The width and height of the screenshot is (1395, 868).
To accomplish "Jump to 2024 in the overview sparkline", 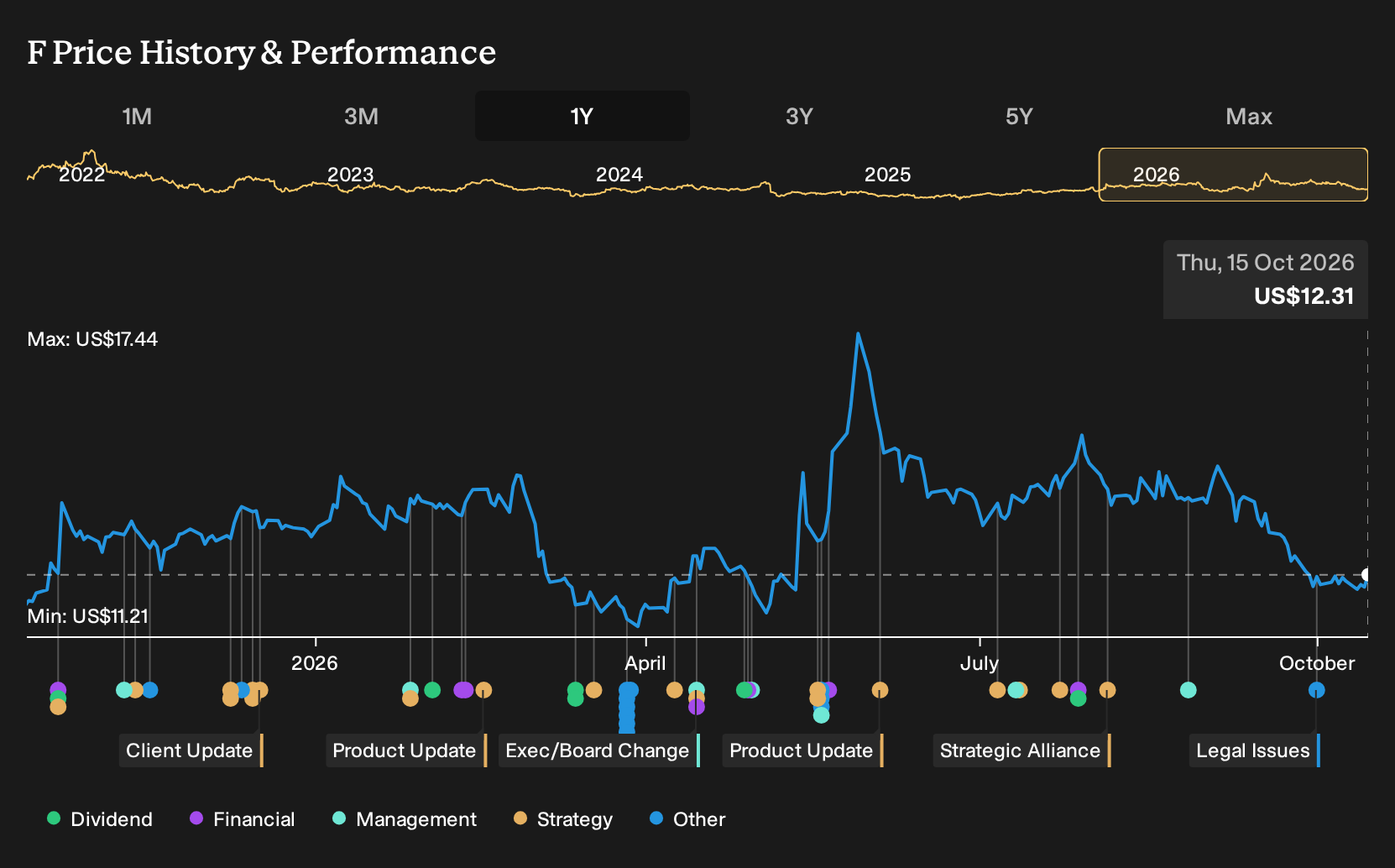I will coord(619,175).
